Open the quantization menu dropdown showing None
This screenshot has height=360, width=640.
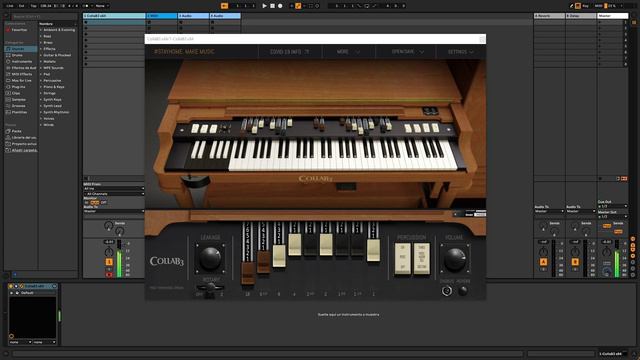(x=102, y=6)
